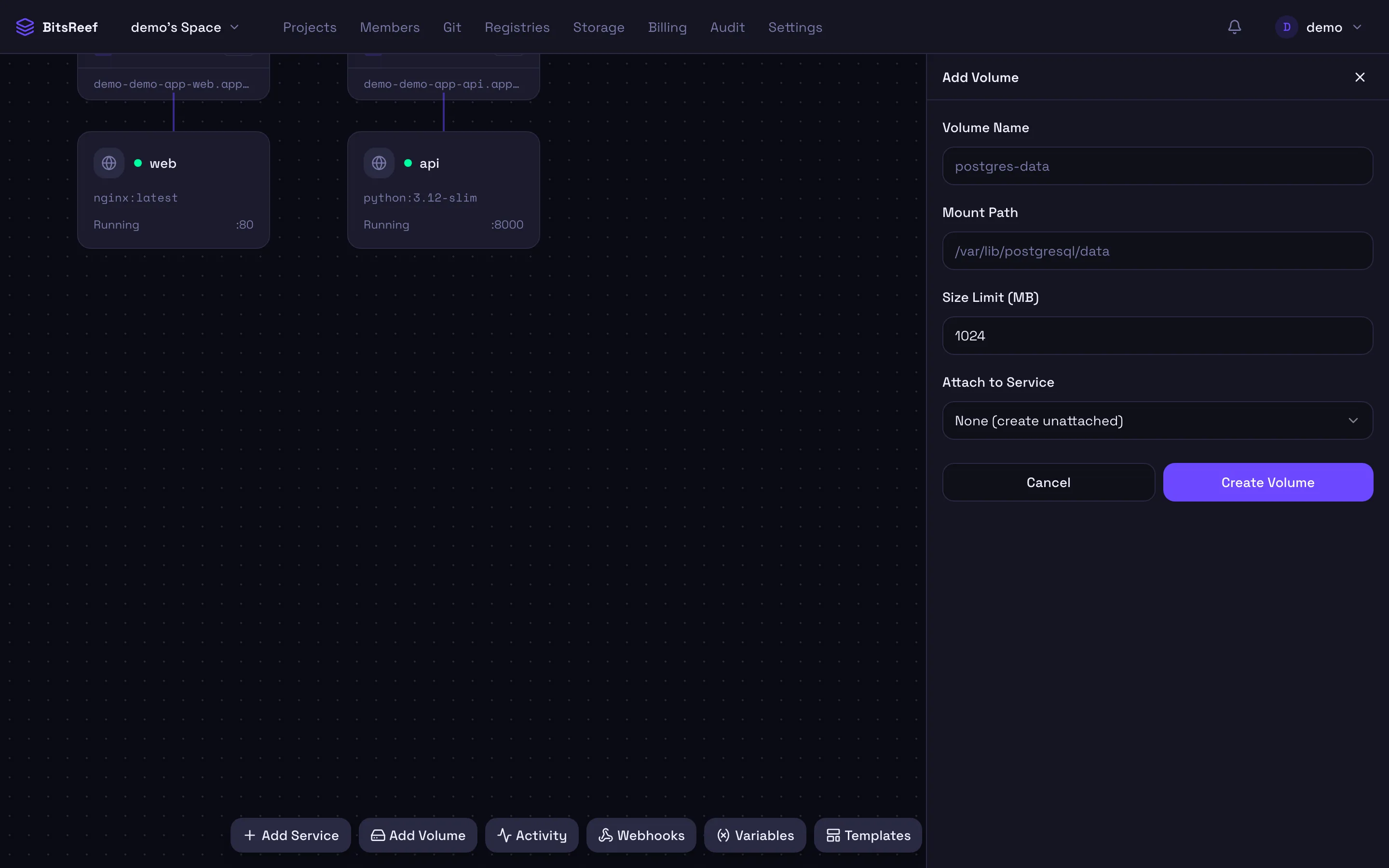Click the demo user avatar
The image size is (1389, 868).
(1286, 27)
